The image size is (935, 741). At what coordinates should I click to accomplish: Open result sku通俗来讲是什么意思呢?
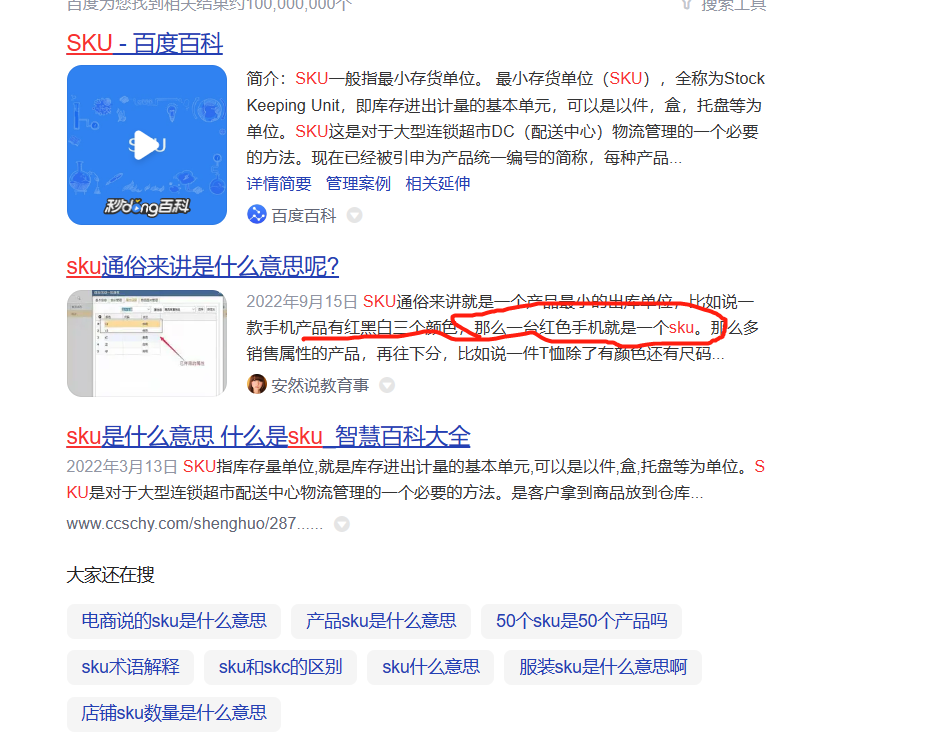203,266
